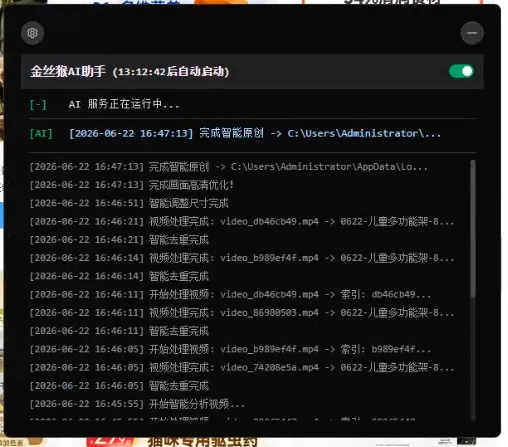Click the [AI] latest status line 完成智能原创
The height and width of the screenshot is (447, 508).
[235, 134]
